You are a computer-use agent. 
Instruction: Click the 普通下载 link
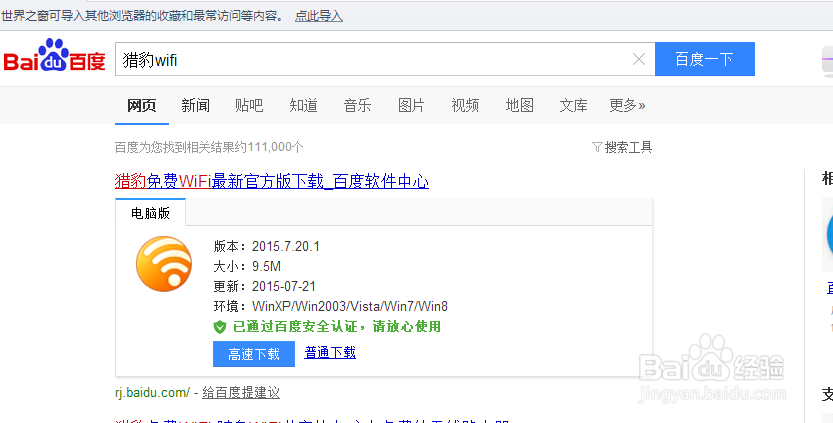(330, 352)
